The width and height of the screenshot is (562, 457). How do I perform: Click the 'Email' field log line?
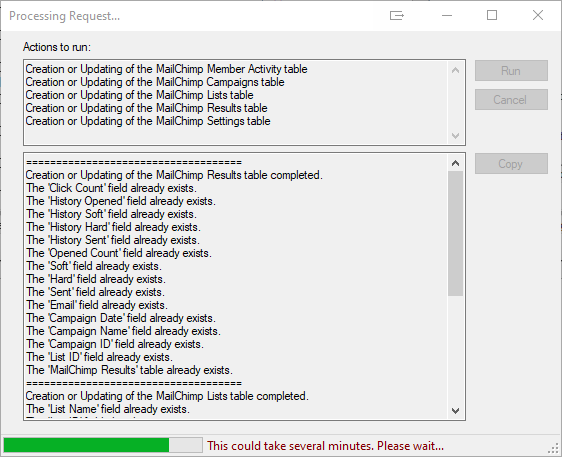point(96,305)
